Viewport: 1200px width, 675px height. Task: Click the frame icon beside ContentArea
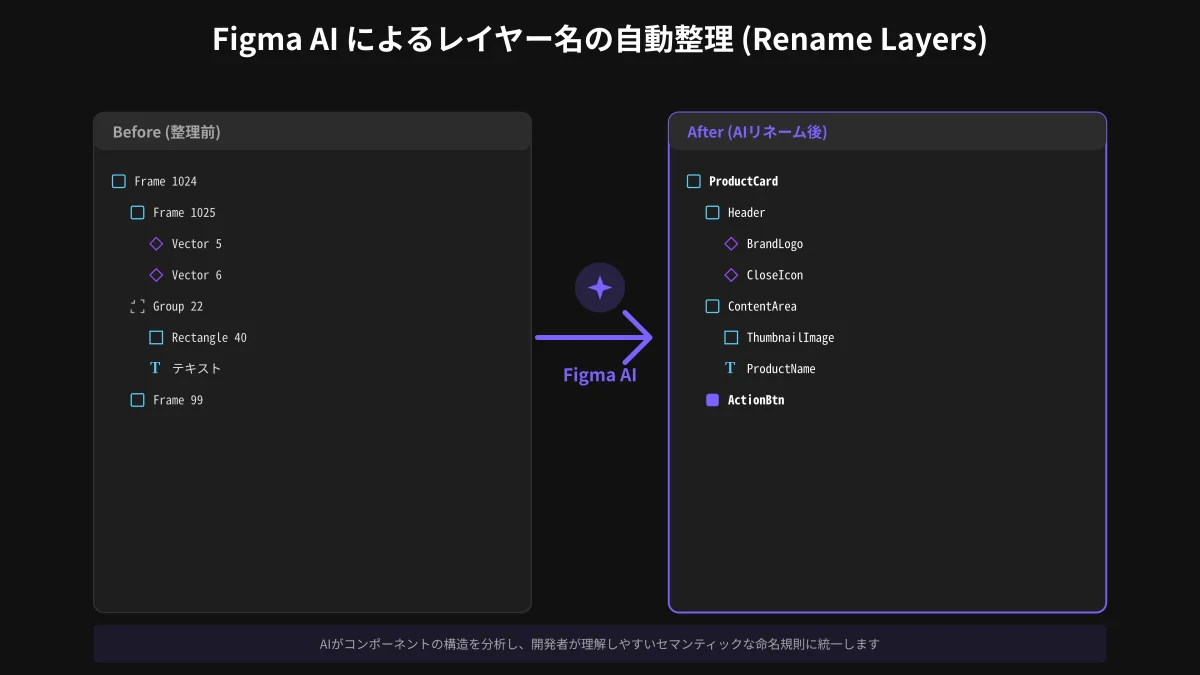click(713, 306)
